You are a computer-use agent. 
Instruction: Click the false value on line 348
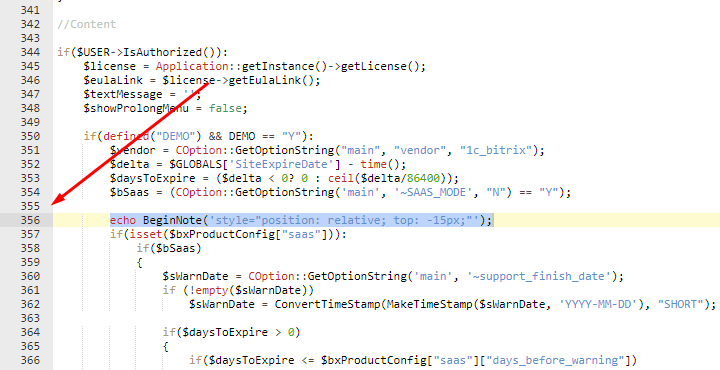225,108
